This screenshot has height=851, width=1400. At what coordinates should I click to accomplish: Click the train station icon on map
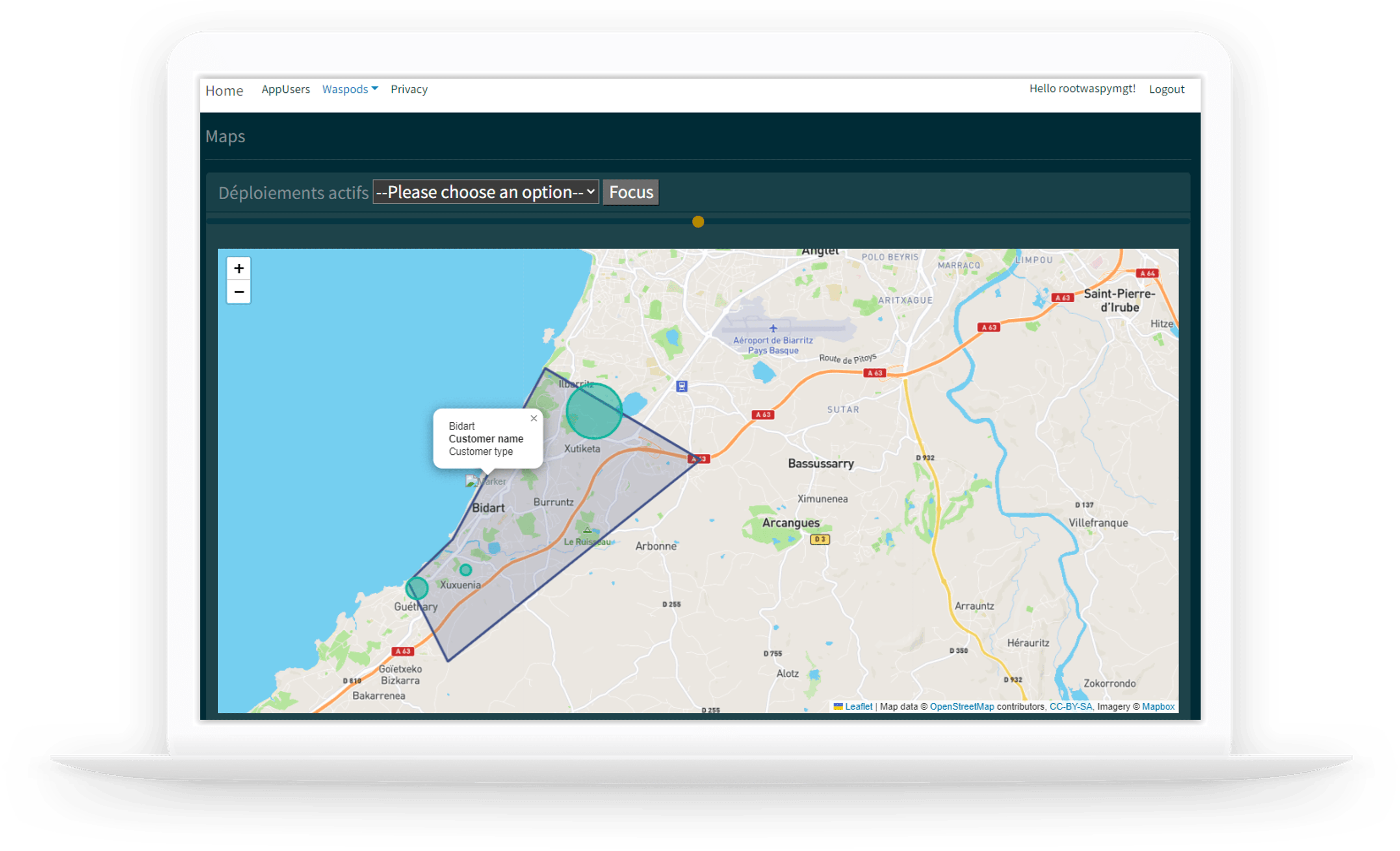point(682,386)
